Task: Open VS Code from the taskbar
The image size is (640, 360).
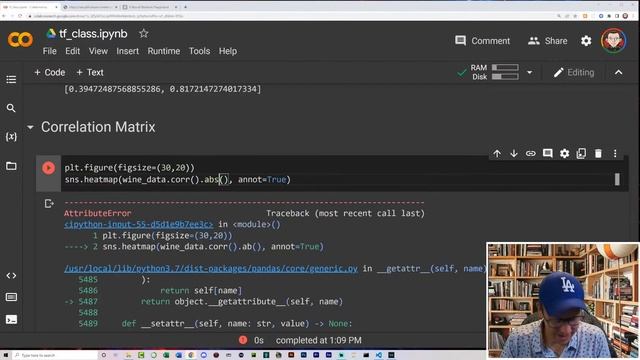Action: [x=379, y=355]
